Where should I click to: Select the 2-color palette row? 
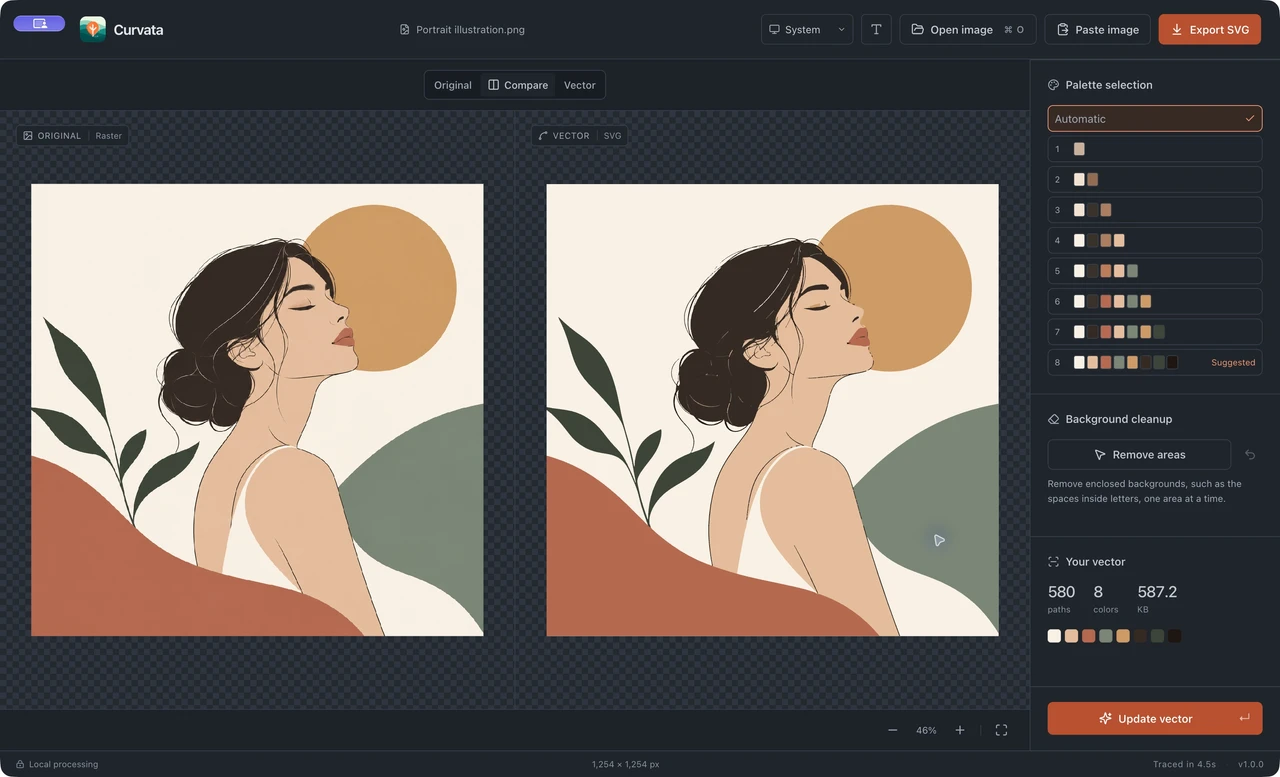click(x=1155, y=180)
